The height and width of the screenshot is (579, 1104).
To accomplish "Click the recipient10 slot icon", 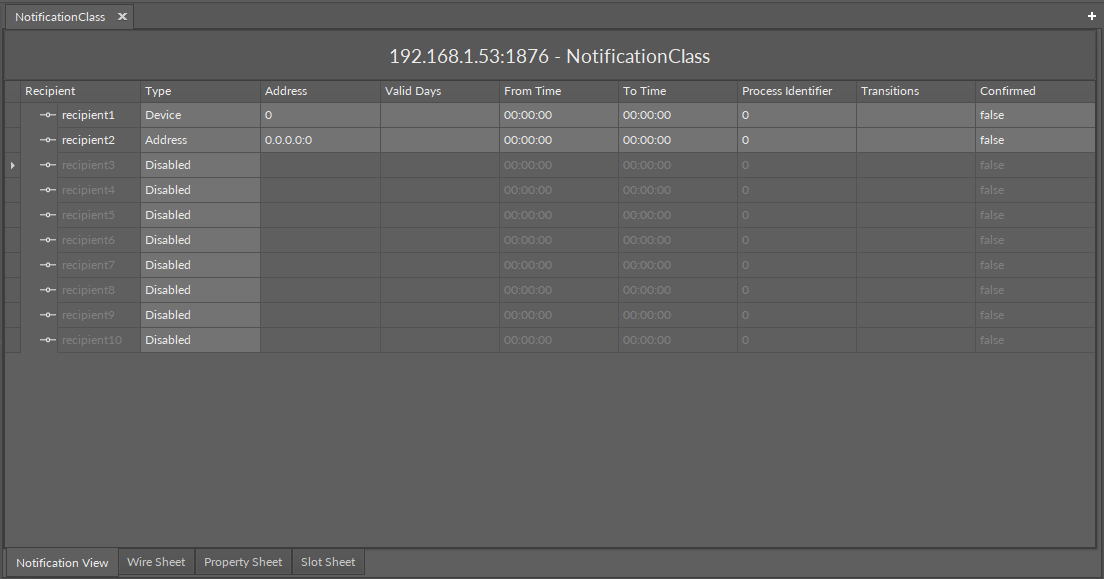I will pyautogui.click(x=47, y=340).
